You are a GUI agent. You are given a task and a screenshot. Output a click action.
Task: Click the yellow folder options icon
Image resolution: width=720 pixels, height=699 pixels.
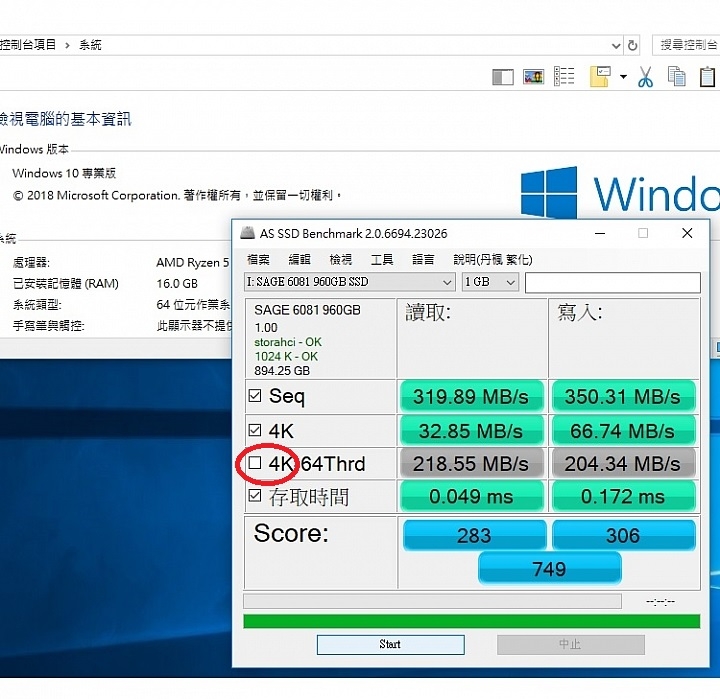click(600, 77)
